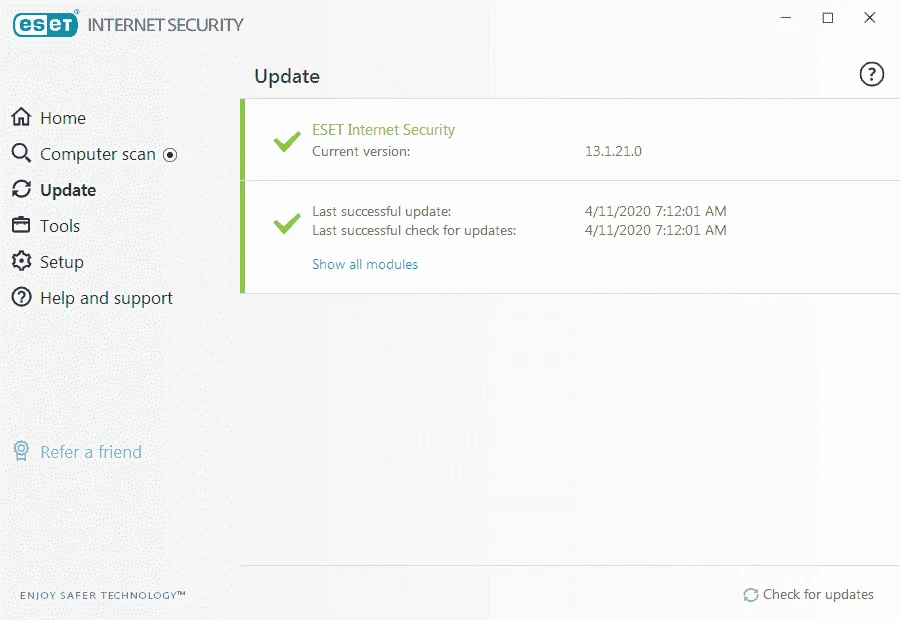Open Refer a friend link
This screenshot has width=900, height=620.
(x=91, y=452)
